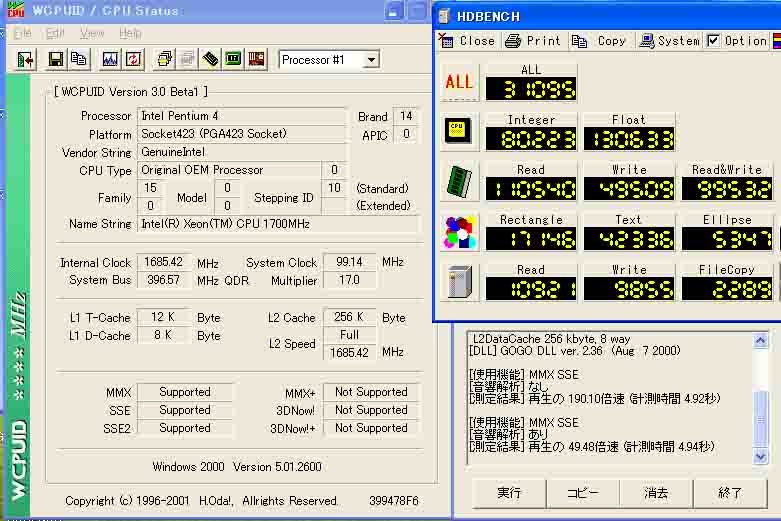Open the Edit menu in WCPUID
The width and height of the screenshot is (781, 521).
click(55, 33)
